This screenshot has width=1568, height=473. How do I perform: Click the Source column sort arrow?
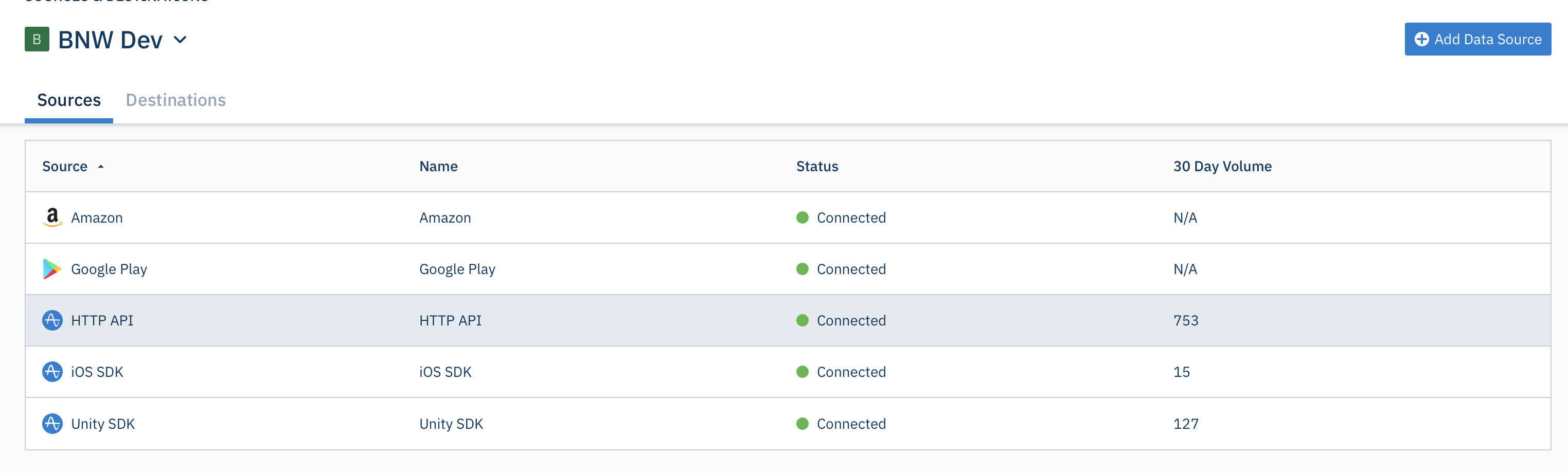point(101,167)
